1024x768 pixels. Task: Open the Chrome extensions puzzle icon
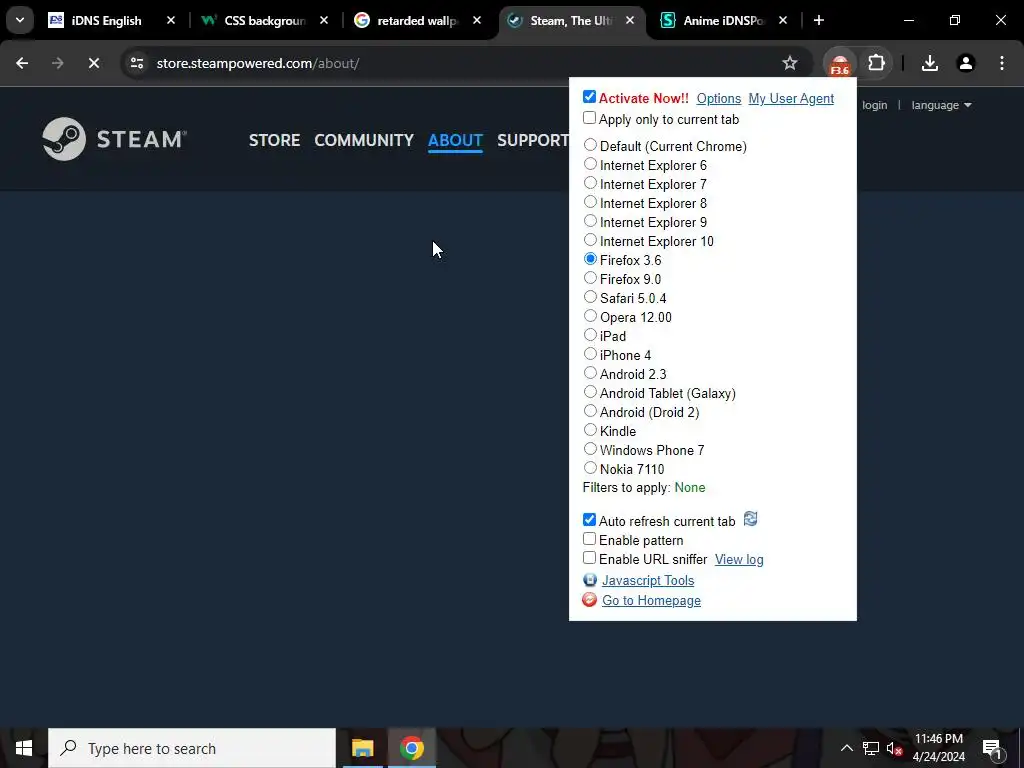(x=876, y=63)
